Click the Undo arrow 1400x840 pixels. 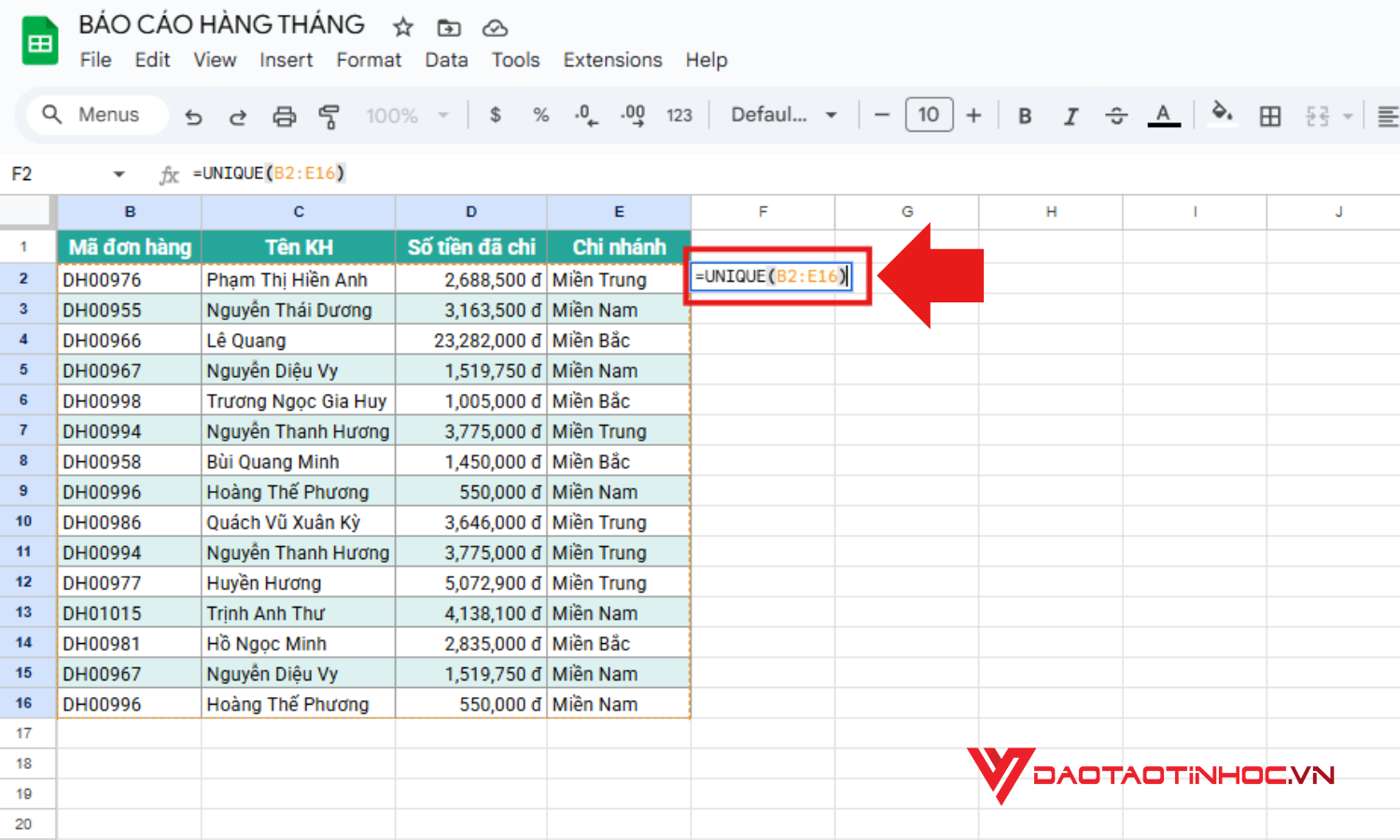click(194, 116)
